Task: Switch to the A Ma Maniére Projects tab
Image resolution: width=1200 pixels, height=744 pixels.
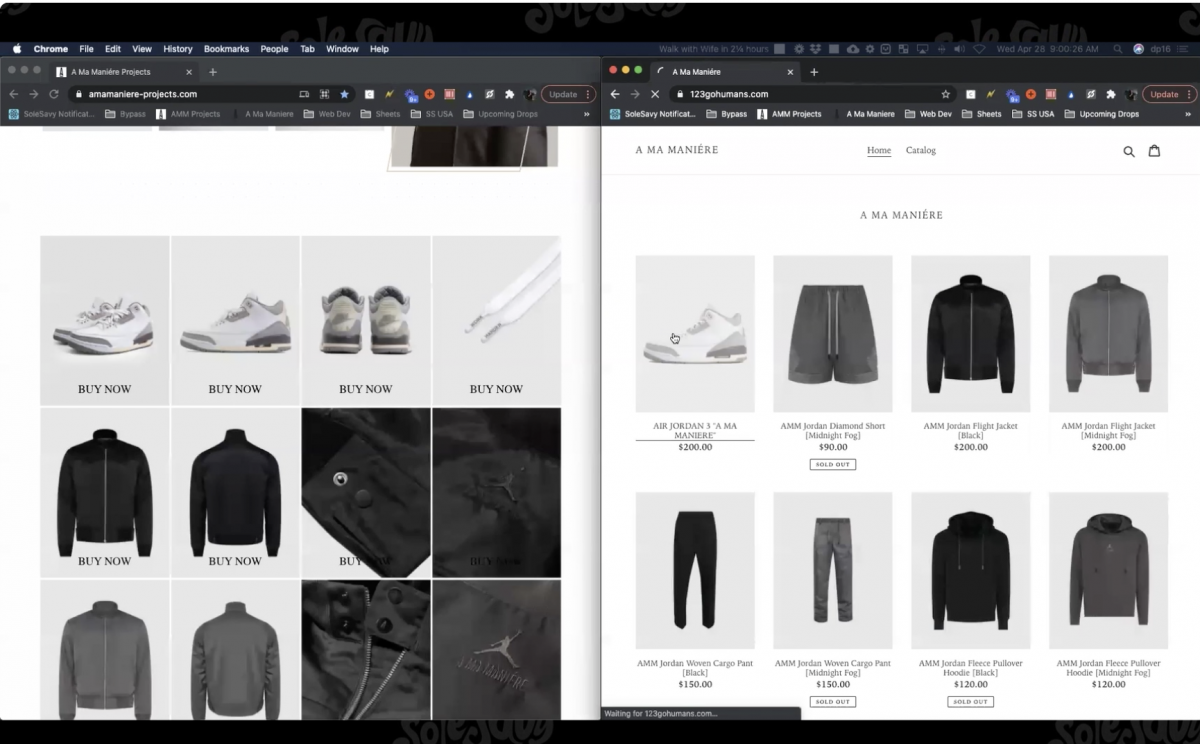Action: 123,72
